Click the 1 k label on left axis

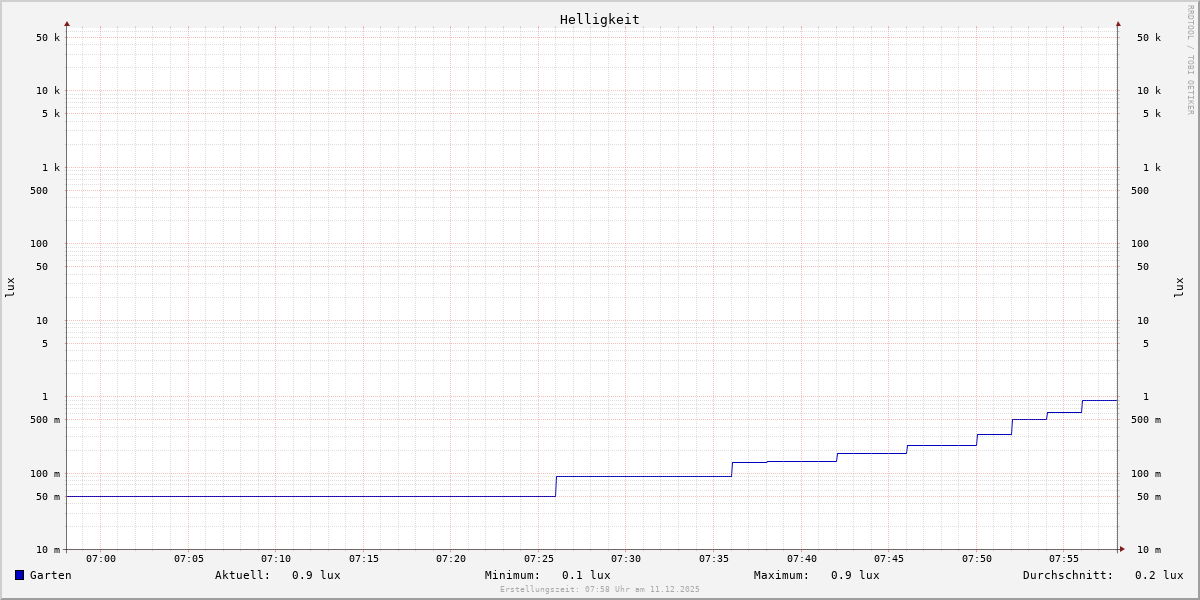pos(51,168)
